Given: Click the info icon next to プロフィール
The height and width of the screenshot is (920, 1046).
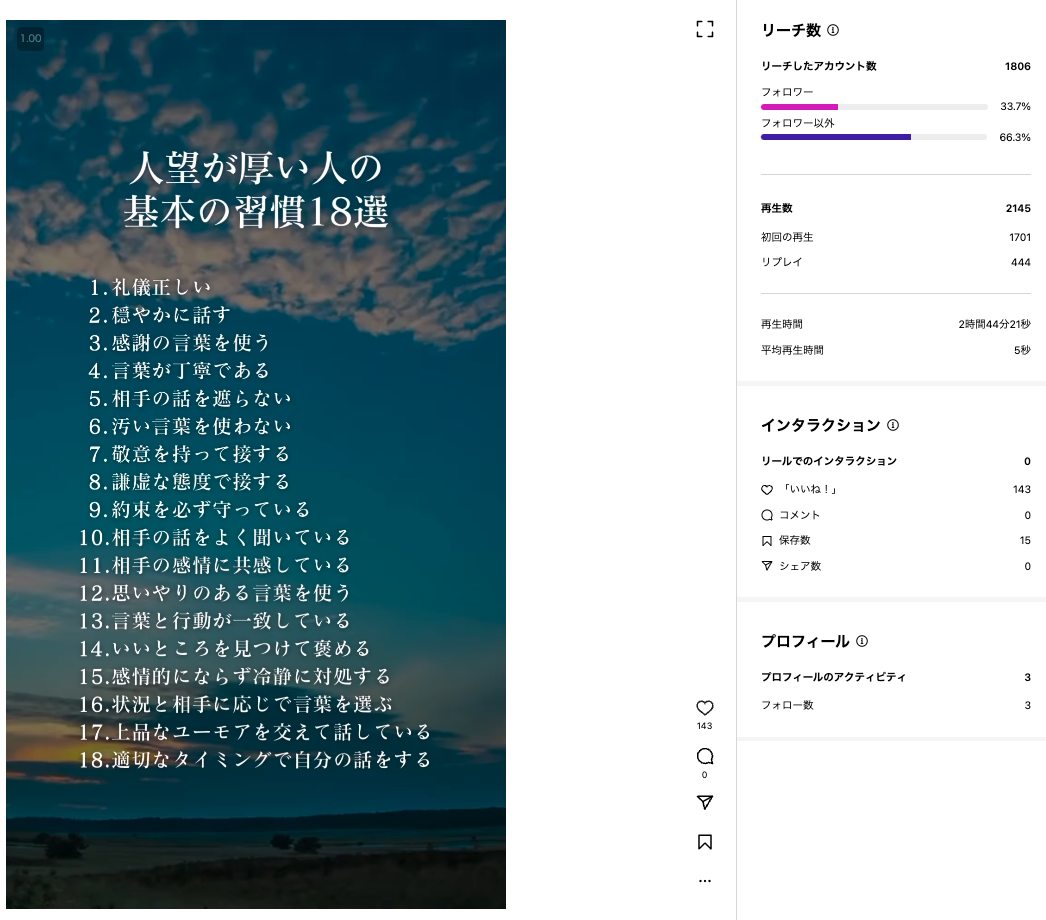Looking at the screenshot, I should [862, 641].
